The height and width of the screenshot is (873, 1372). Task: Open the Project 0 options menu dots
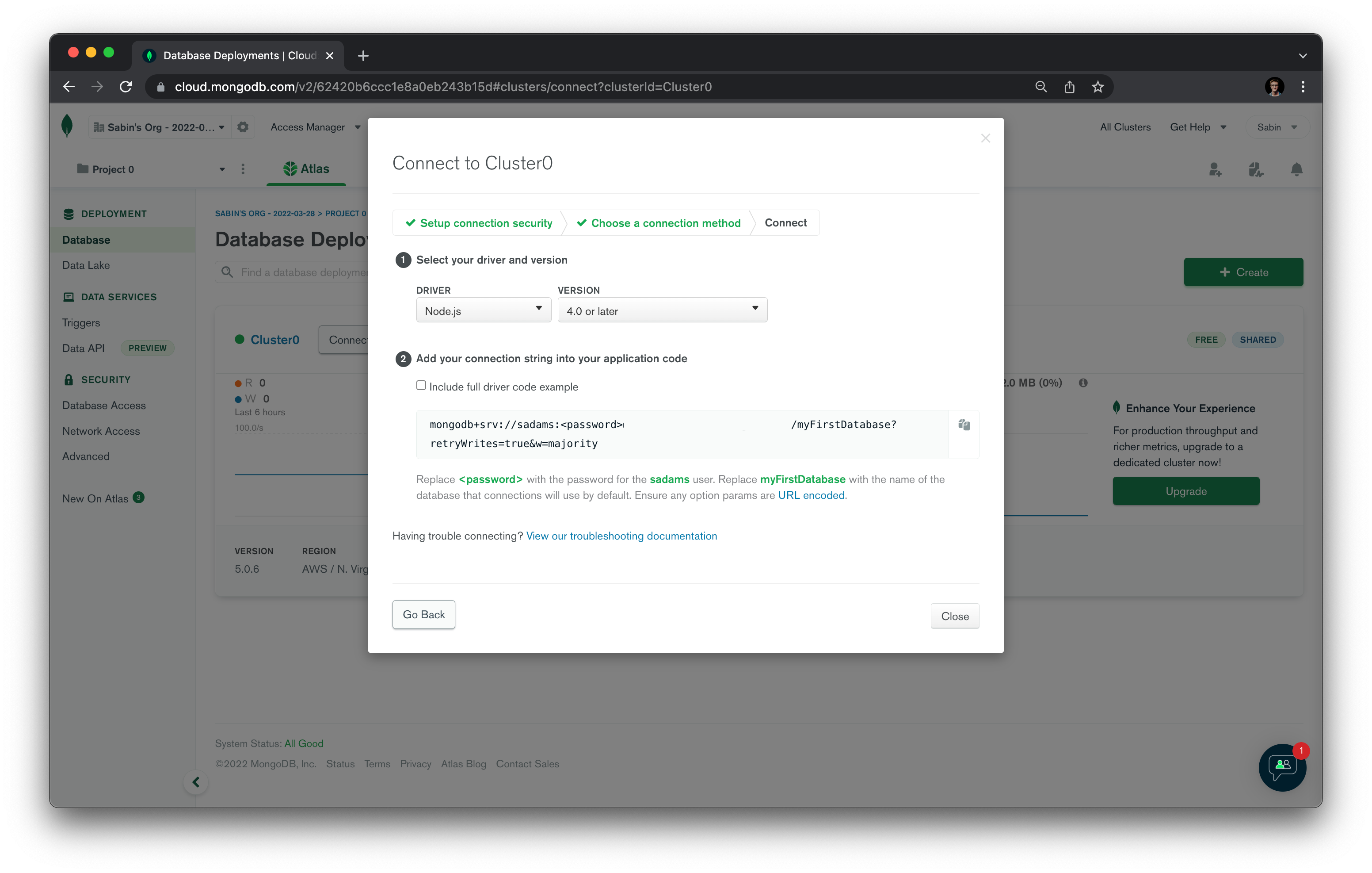(243, 169)
